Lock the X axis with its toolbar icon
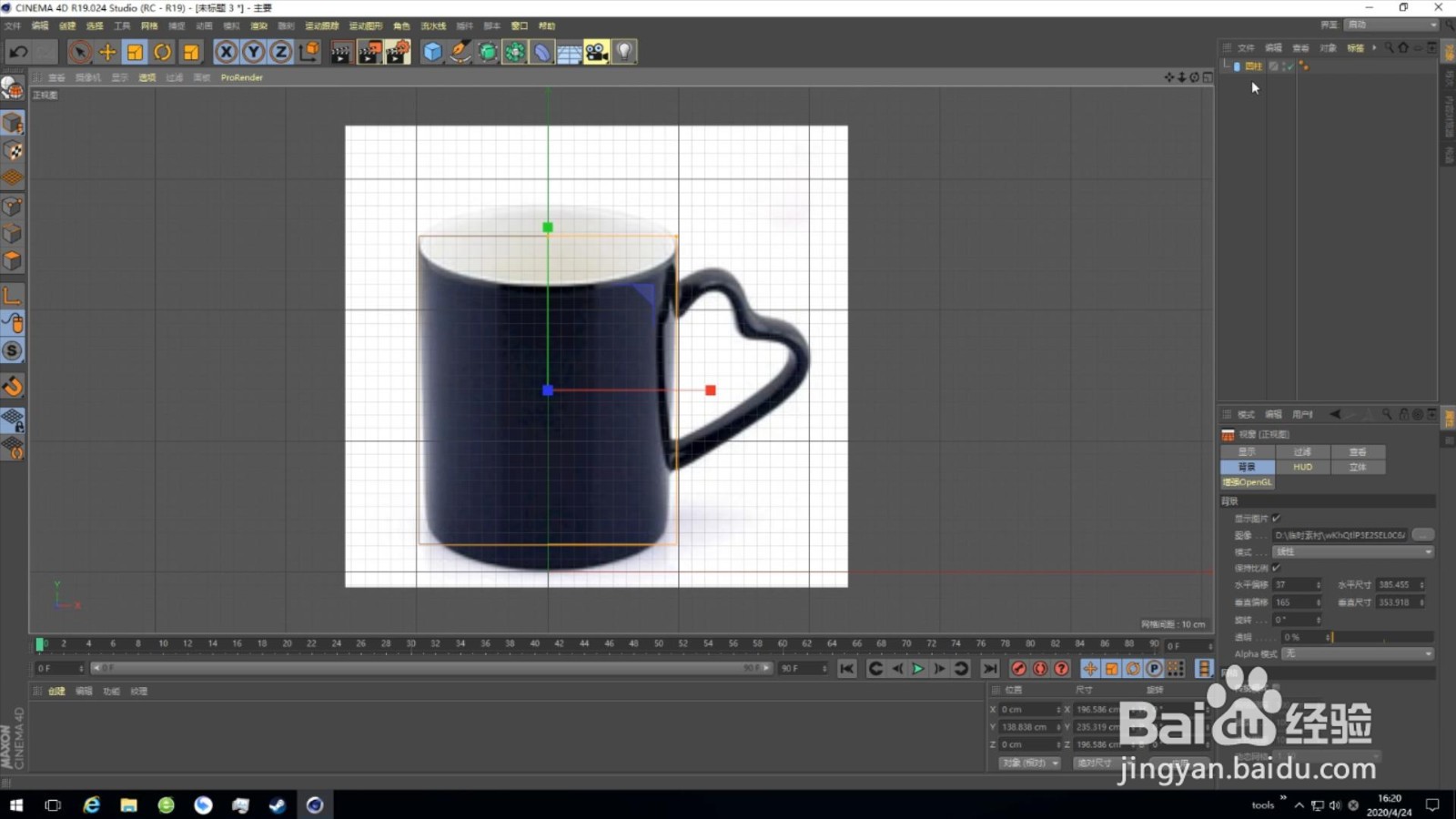The image size is (1456, 819). (226, 52)
